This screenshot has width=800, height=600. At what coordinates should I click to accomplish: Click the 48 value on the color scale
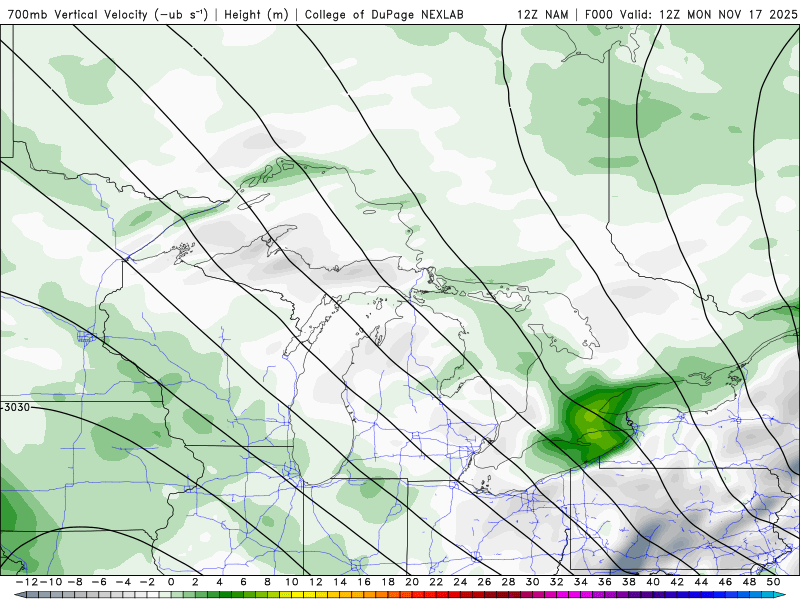(x=749, y=582)
